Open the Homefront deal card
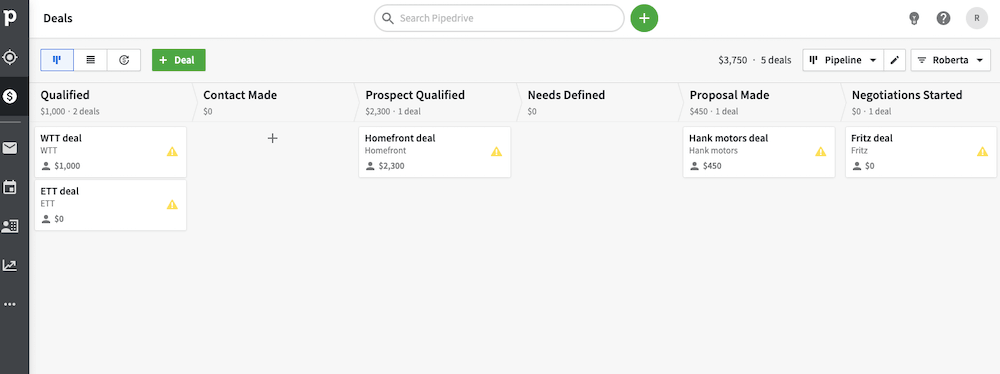The image size is (1000, 374). [x=434, y=152]
